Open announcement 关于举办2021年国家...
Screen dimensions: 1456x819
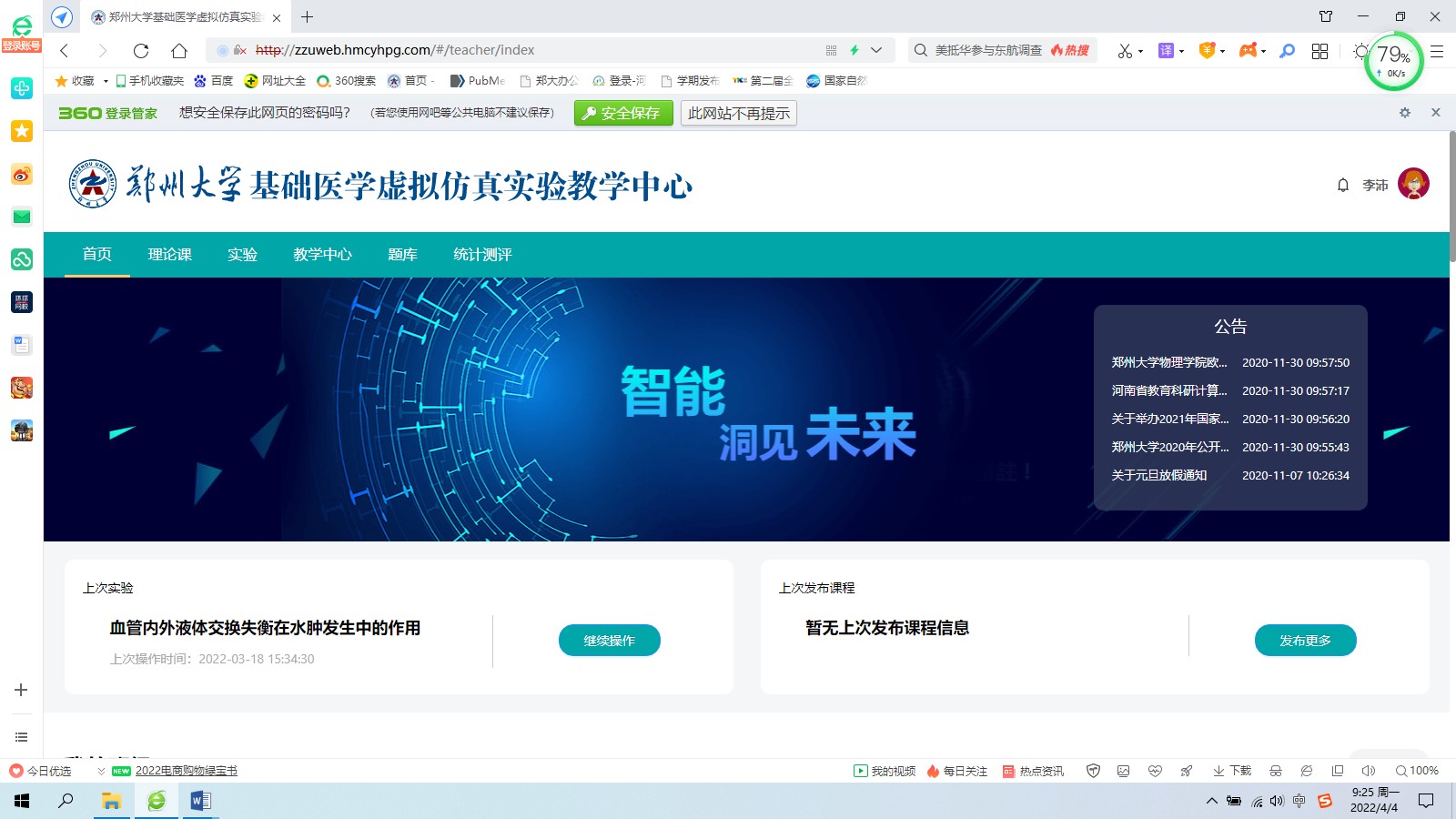click(x=1170, y=419)
